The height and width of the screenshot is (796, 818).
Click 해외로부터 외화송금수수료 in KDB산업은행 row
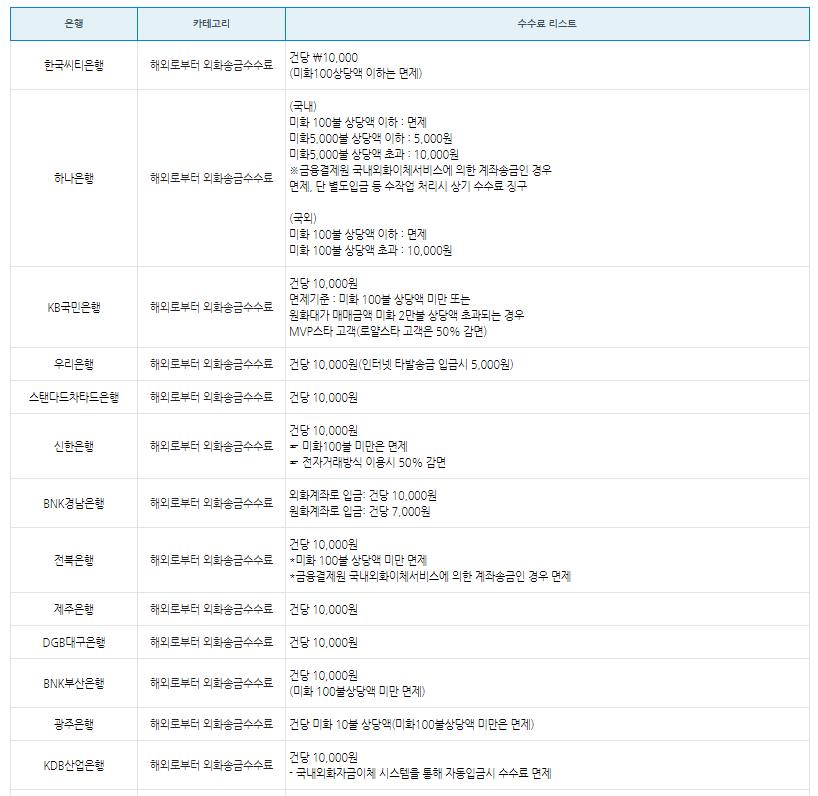(x=211, y=765)
